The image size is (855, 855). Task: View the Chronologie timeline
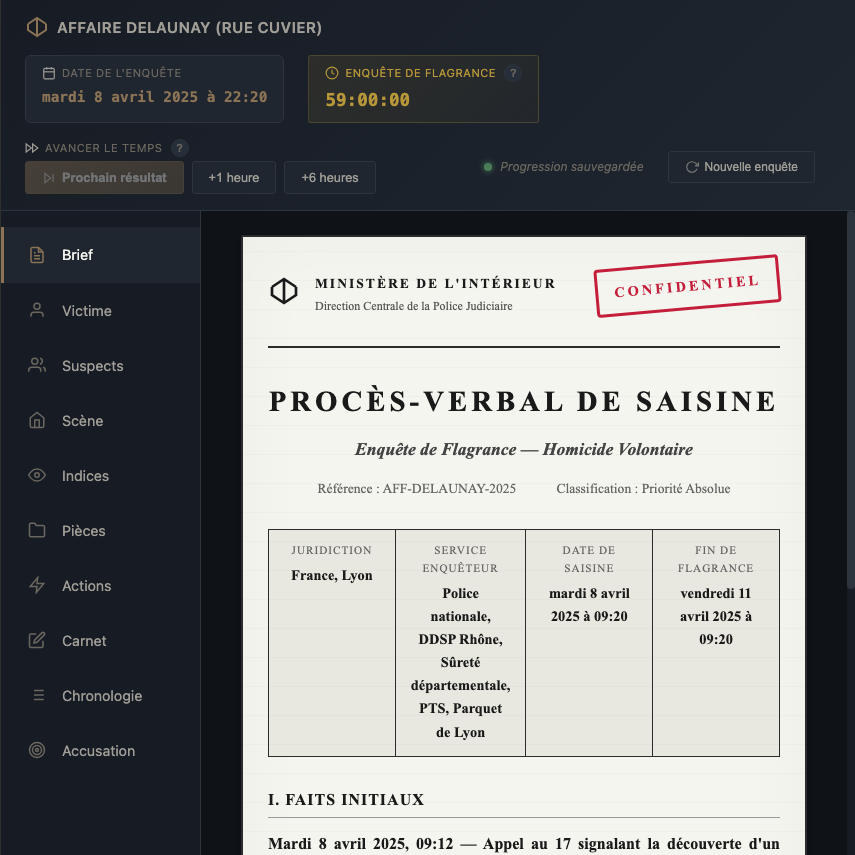tap(100, 696)
